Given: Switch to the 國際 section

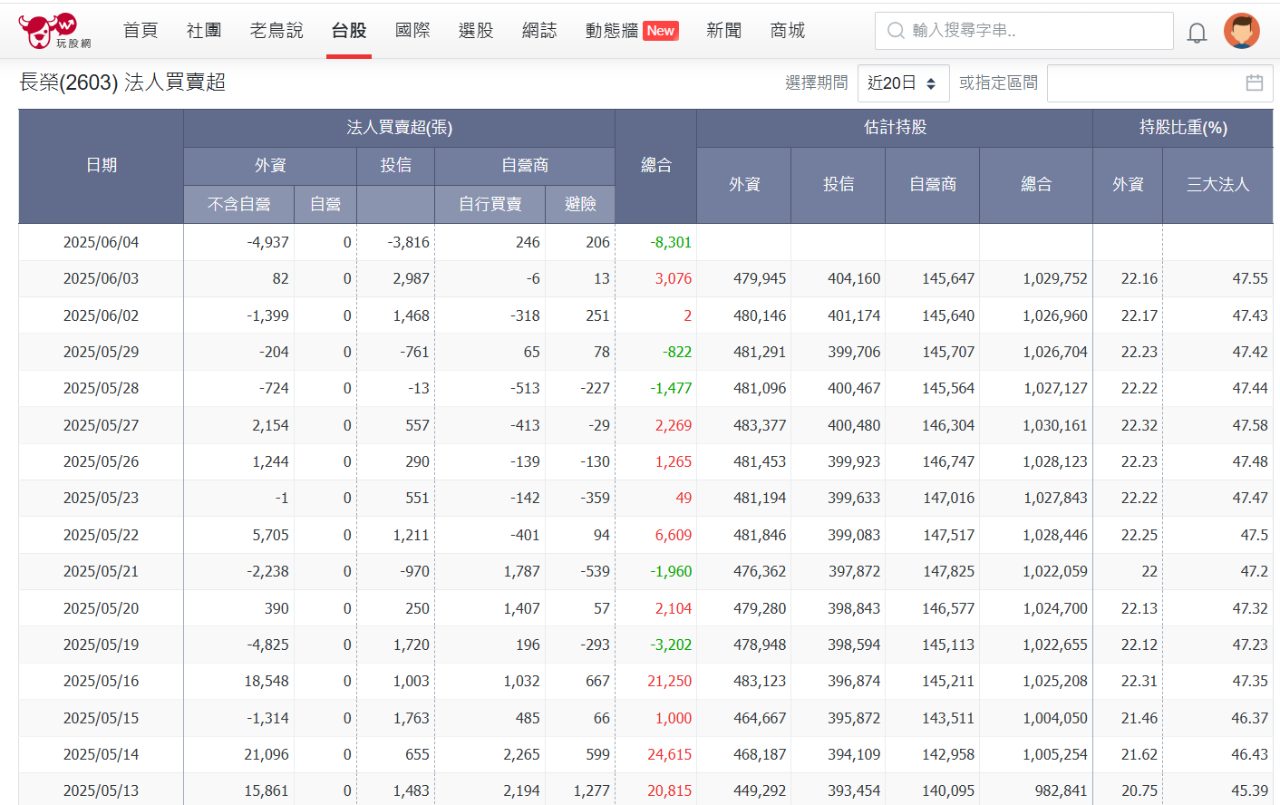Looking at the screenshot, I should (x=412, y=30).
